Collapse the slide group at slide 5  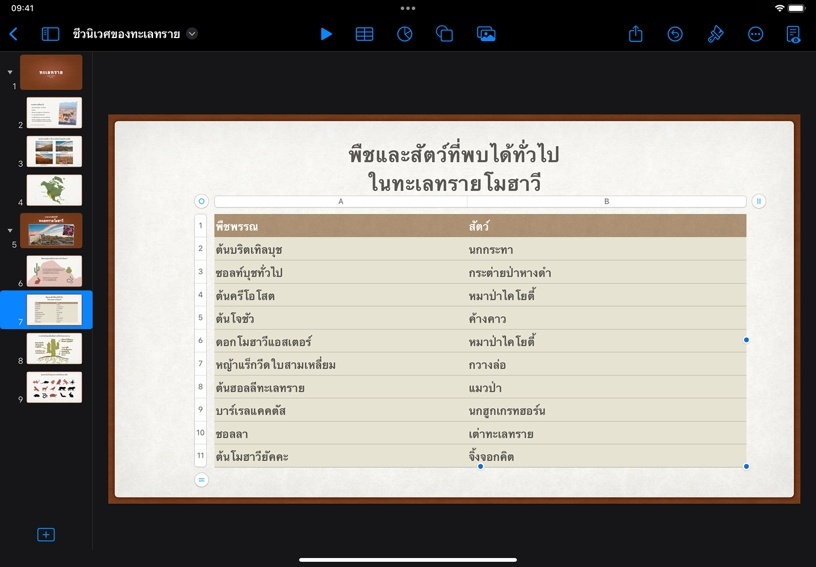point(10,230)
